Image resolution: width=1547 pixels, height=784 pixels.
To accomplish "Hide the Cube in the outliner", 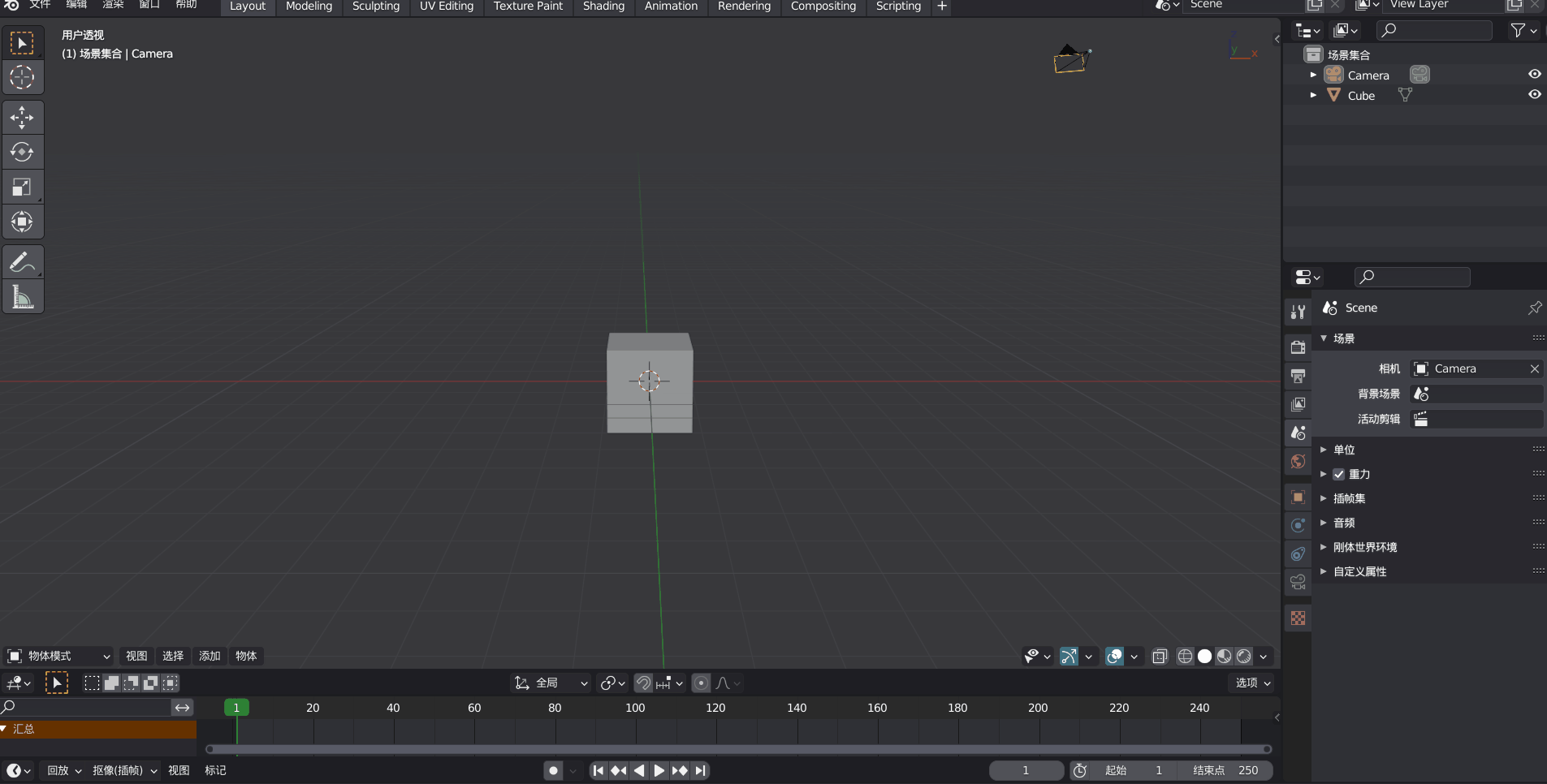I will 1534,94.
